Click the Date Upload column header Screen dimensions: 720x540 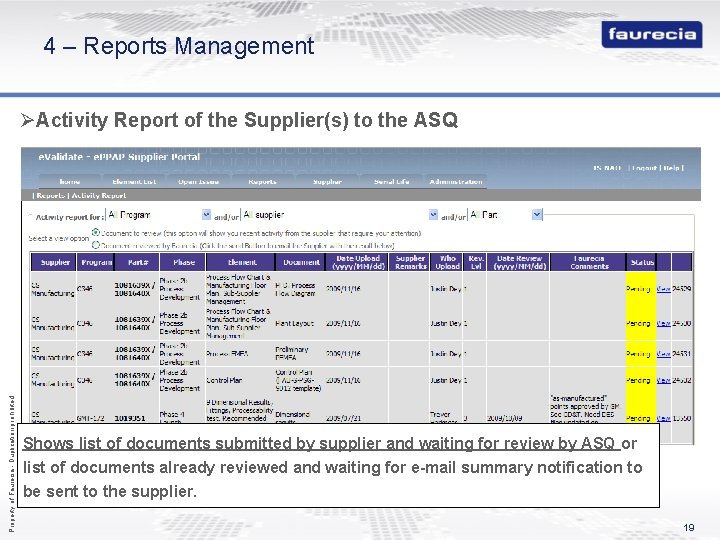point(358,262)
